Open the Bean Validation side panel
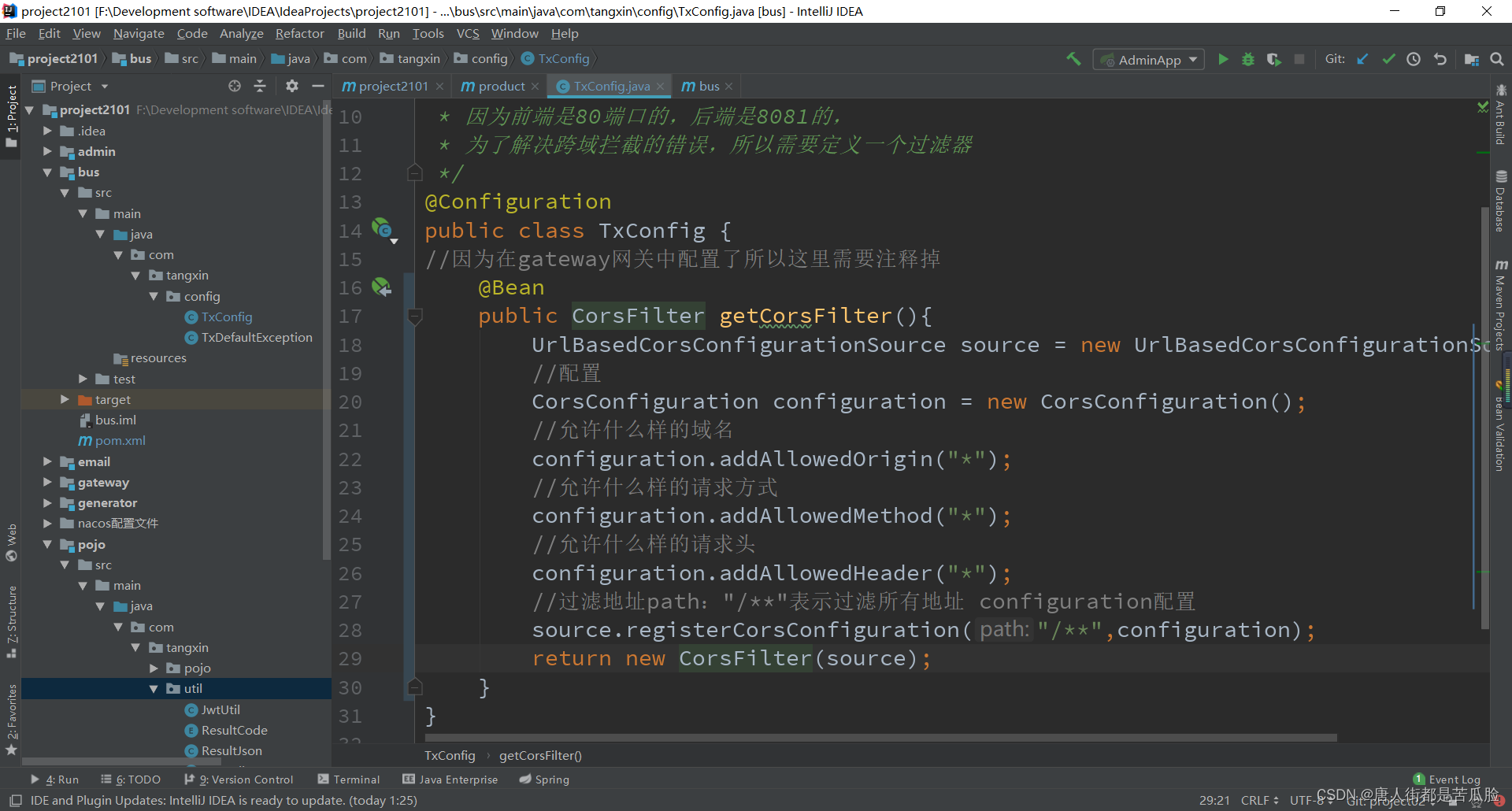This screenshot has width=1512, height=811. pos(1500,426)
